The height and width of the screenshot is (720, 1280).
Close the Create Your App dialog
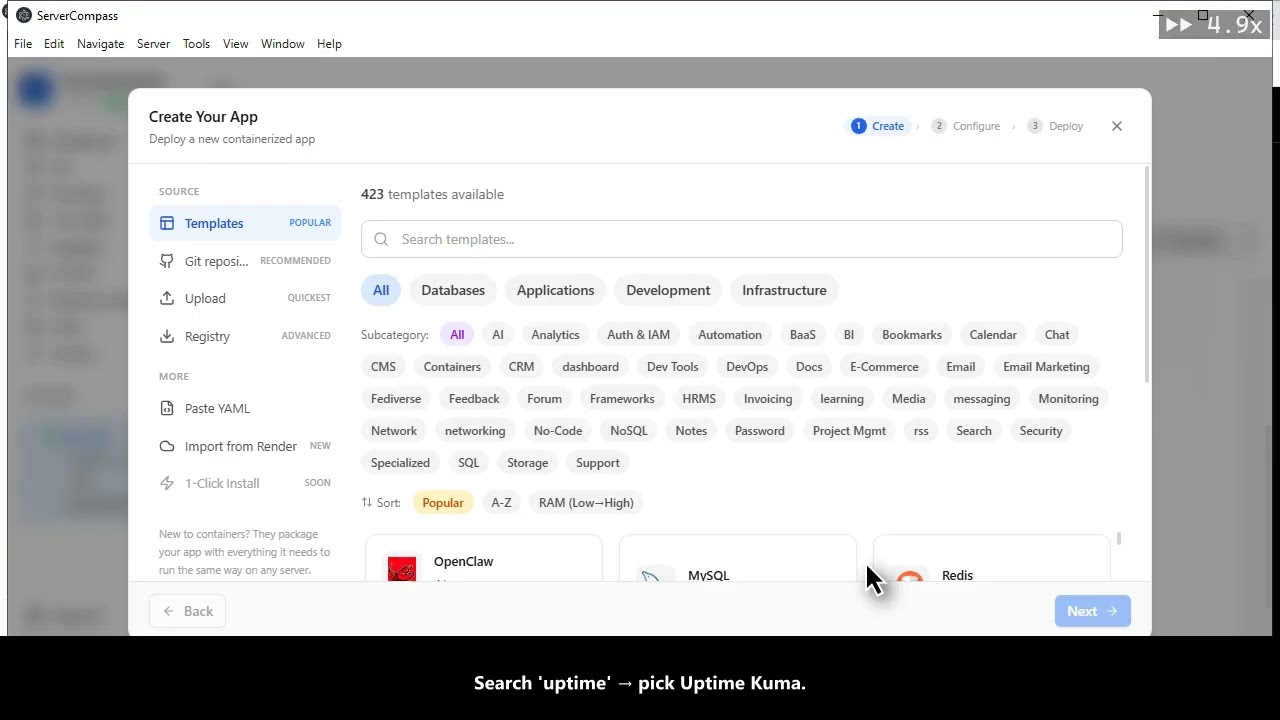[x=1117, y=126]
